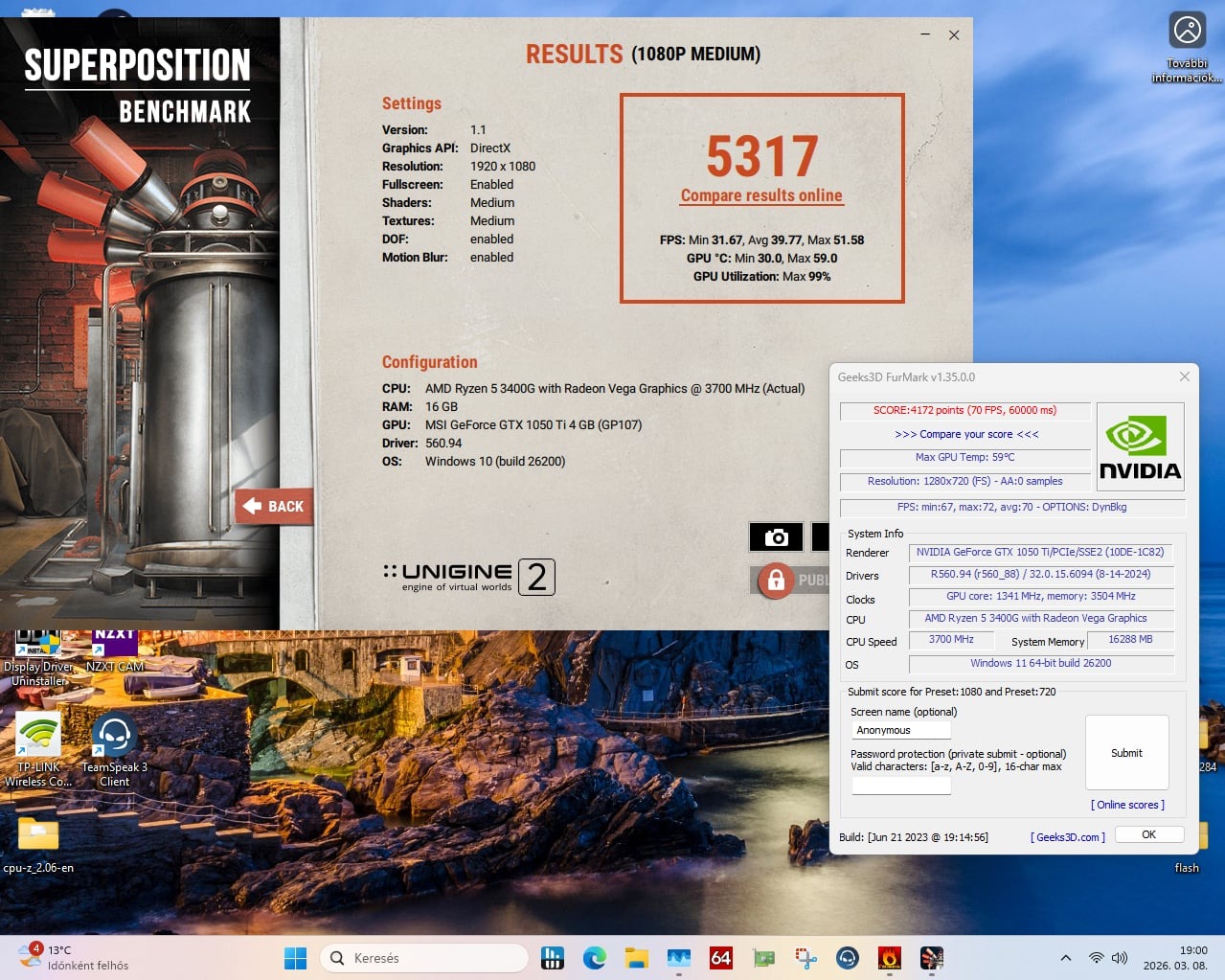This screenshot has height=980, width=1225.
Task: Switch to Superposition in the taskbar
Action: click(932, 958)
